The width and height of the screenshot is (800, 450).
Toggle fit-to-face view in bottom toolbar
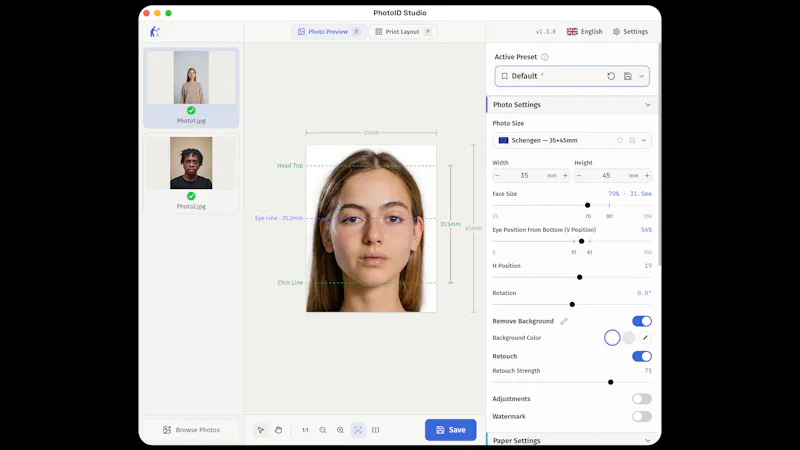(x=358, y=430)
